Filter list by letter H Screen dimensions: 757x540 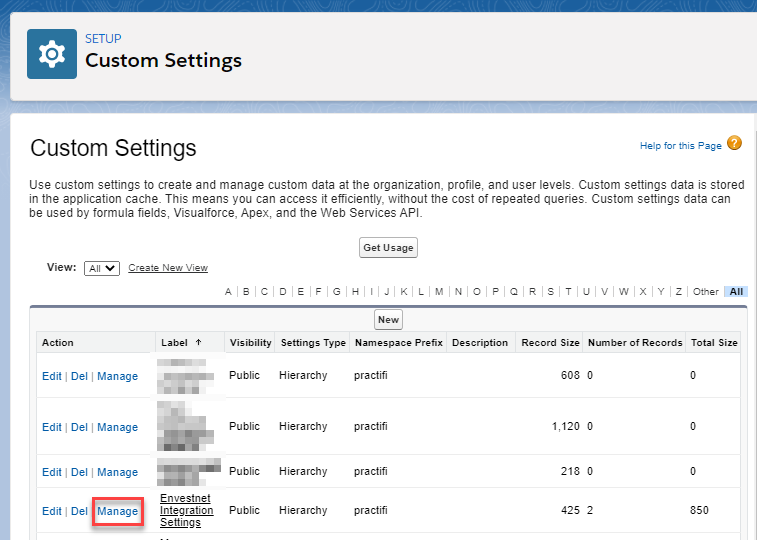coord(355,291)
